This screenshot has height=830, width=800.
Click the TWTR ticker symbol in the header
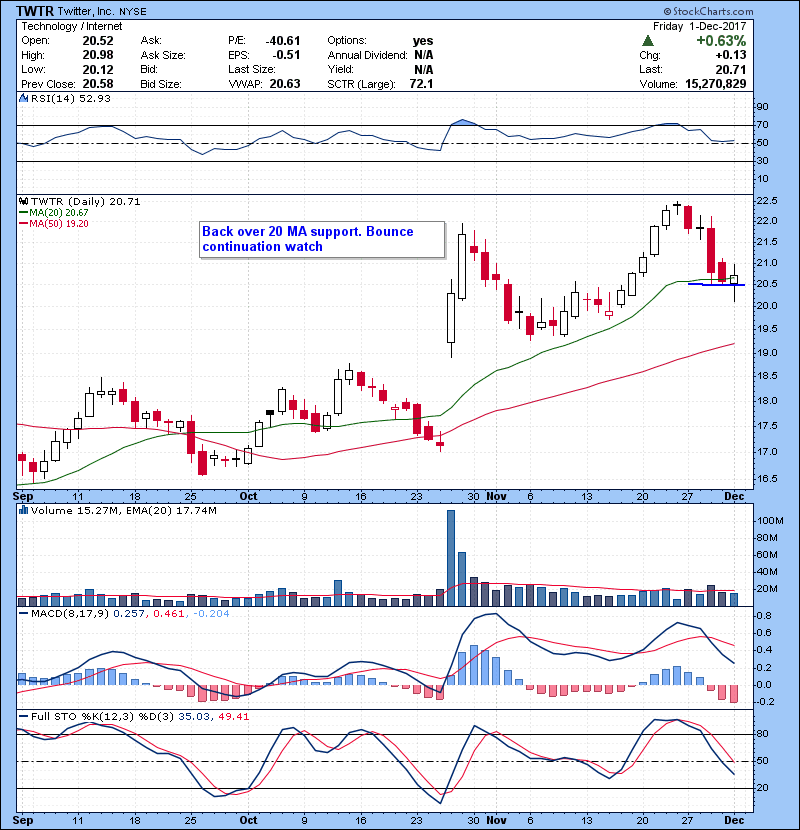coord(35,11)
